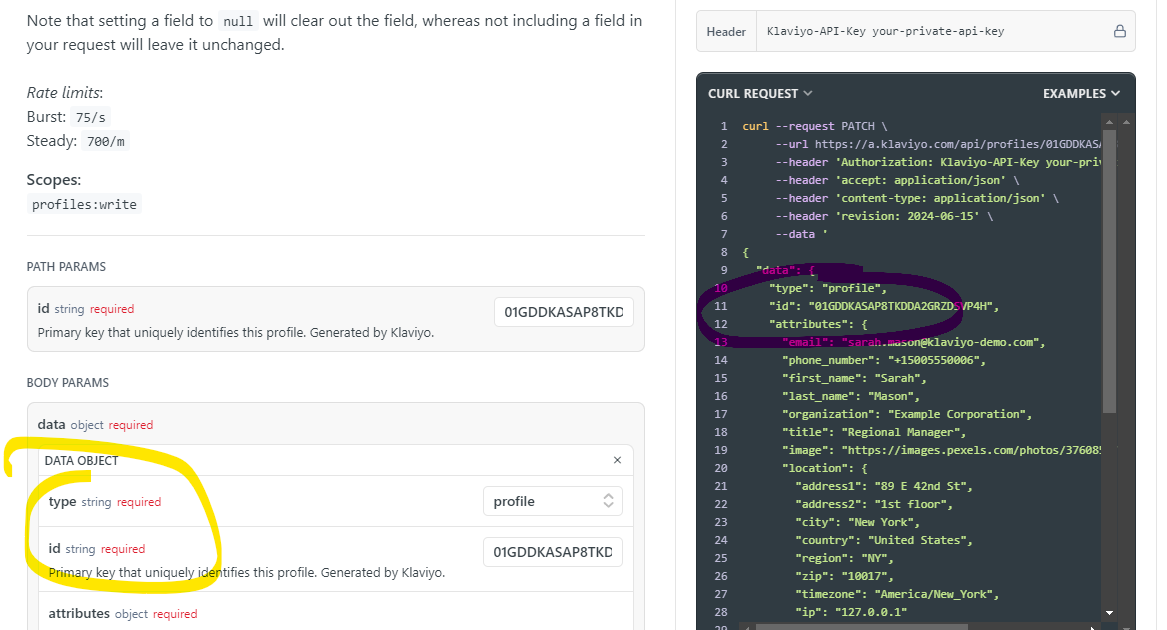Click the 75/s burst rate value

click(x=91, y=118)
